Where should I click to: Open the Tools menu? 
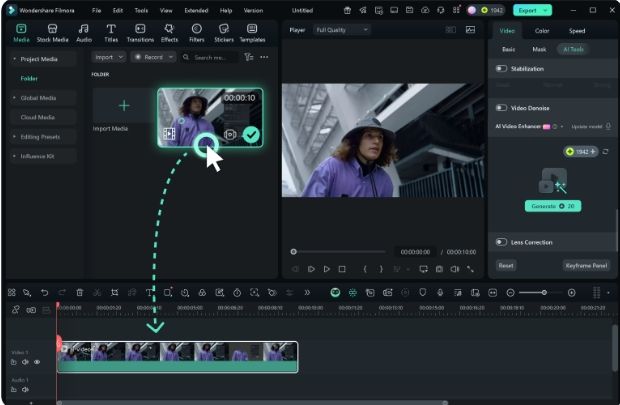click(141, 10)
